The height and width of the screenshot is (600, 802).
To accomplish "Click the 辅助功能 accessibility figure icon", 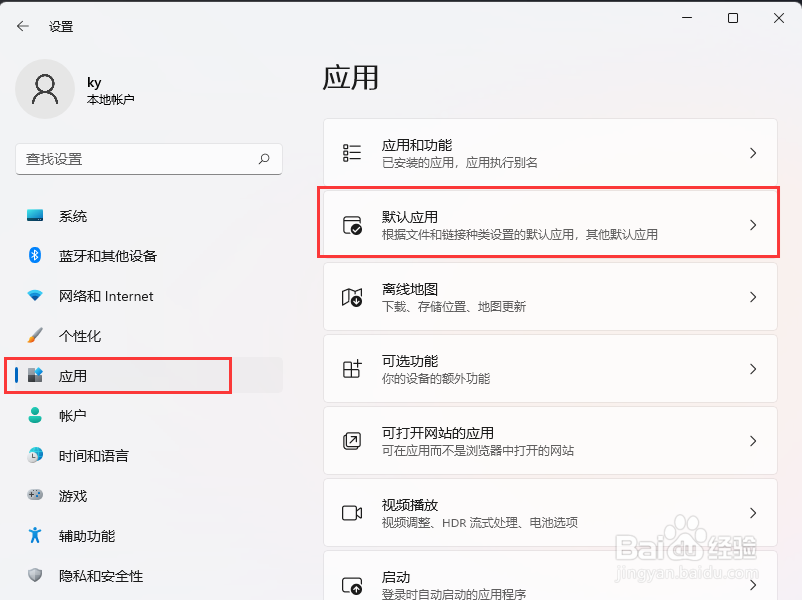I will [x=35, y=535].
